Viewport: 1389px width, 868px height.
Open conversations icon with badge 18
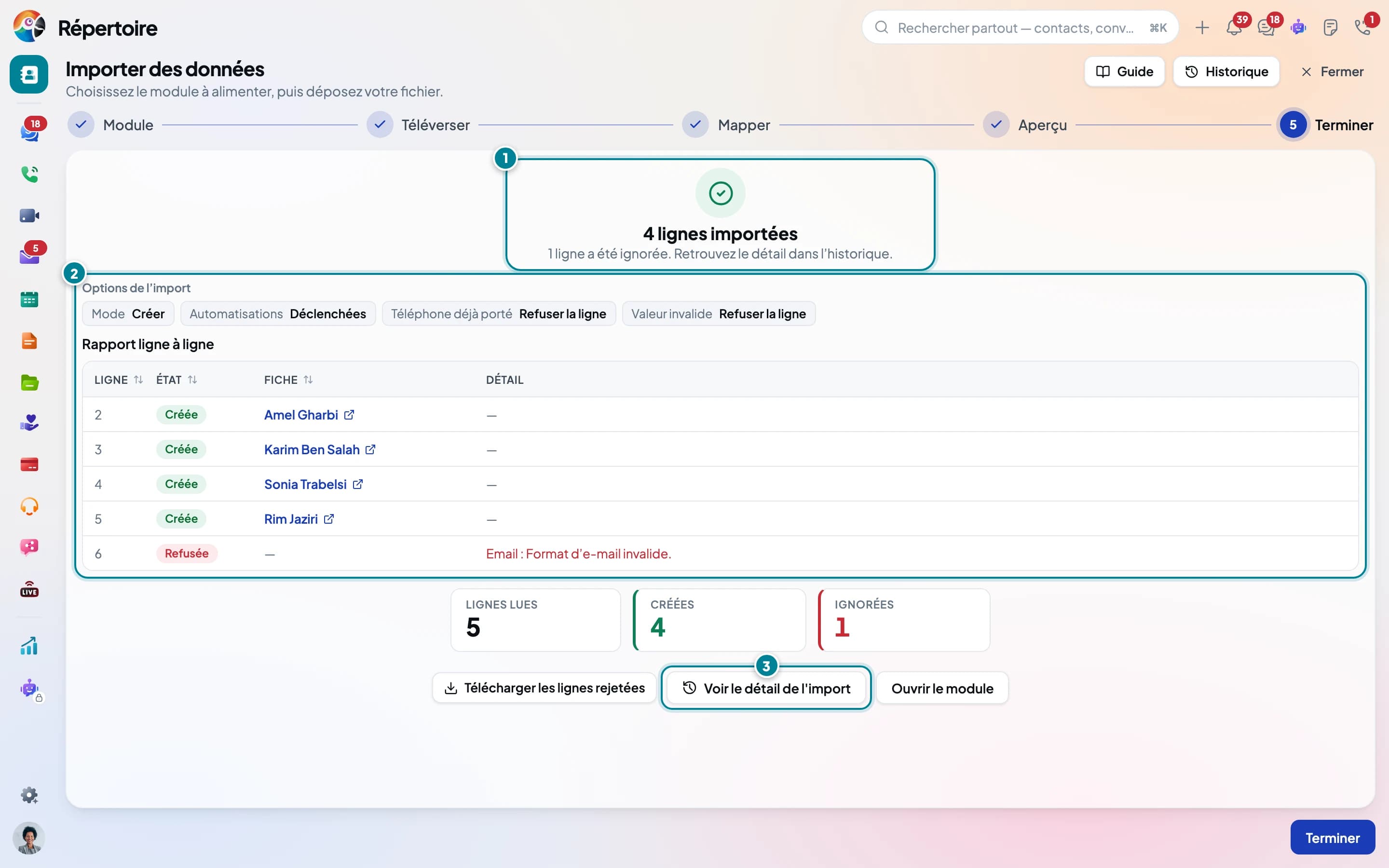1266,27
